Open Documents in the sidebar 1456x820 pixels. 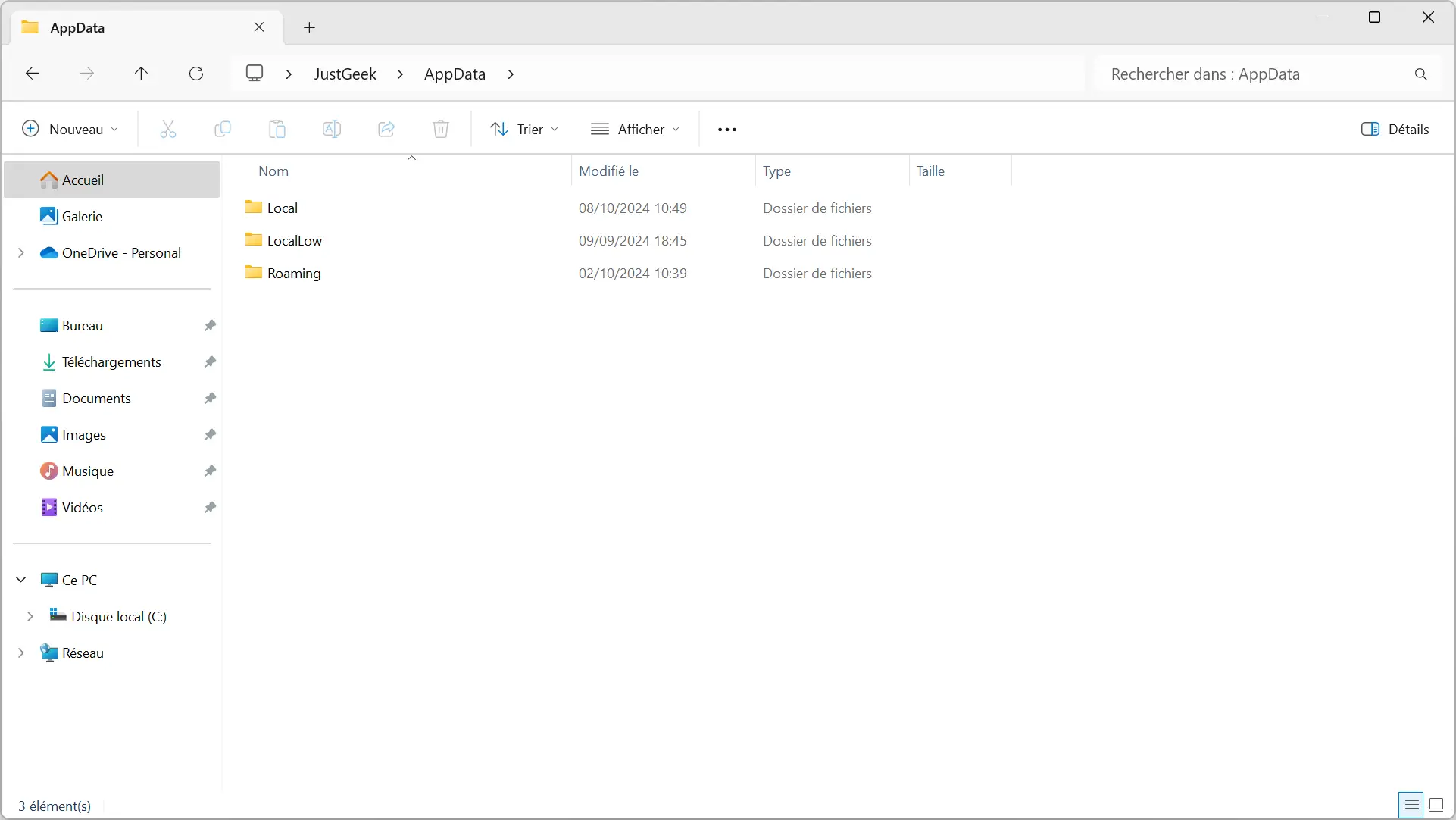pyautogui.click(x=96, y=399)
